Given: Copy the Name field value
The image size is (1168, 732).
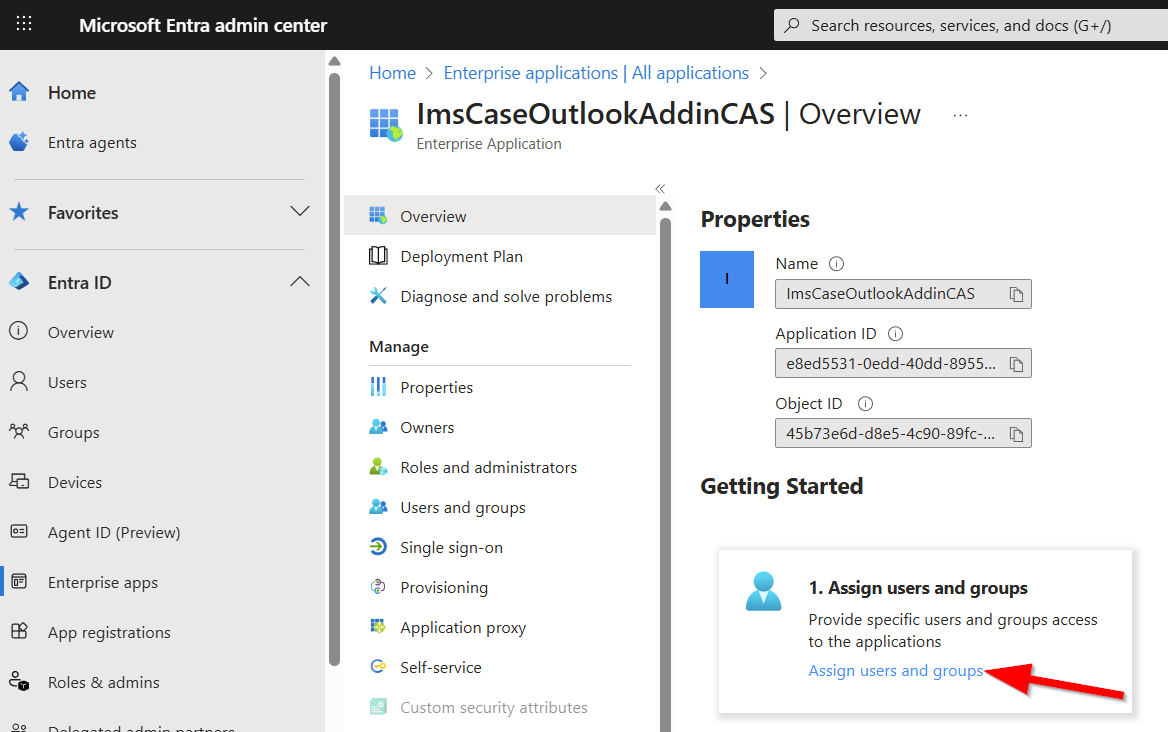Looking at the screenshot, I should coord(1016,294).
